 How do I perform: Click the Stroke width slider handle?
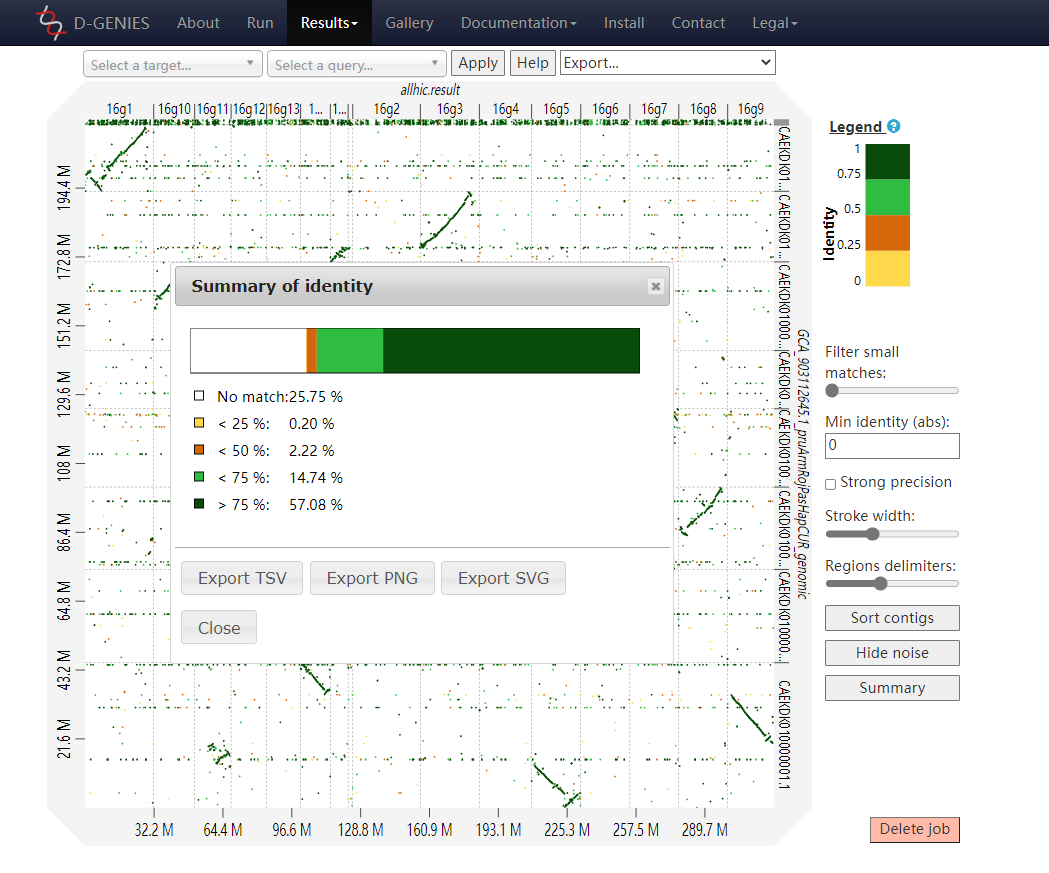pyautogui.click(x=873, y=534)
